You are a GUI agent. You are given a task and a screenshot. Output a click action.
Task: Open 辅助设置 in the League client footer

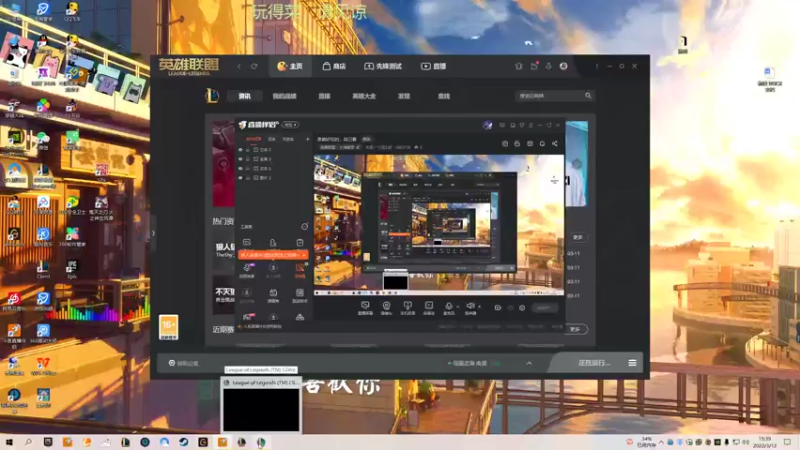tap(184, 363)
